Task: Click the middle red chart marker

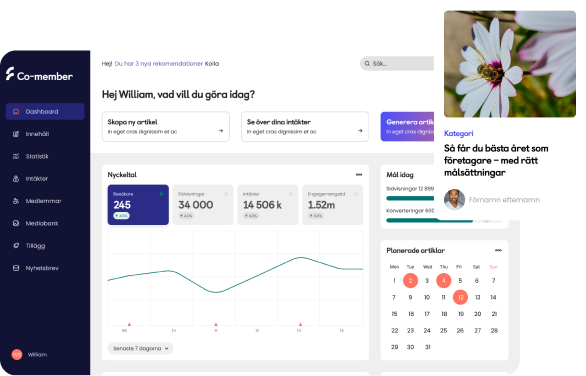Action: pyautogui.click(x=216, y=324)
